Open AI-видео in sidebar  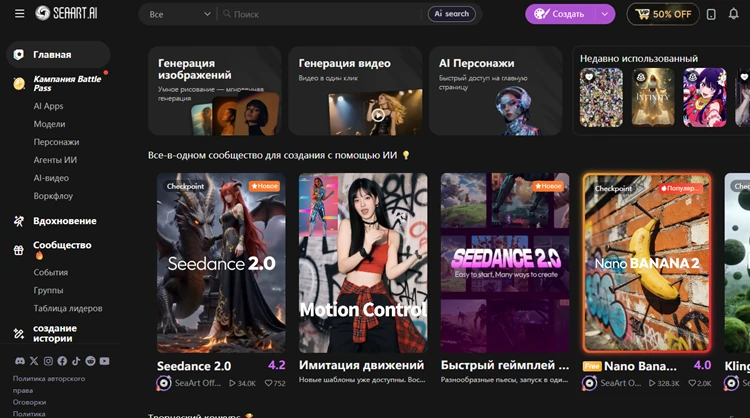pyautogui.click(x=51, y=178)
